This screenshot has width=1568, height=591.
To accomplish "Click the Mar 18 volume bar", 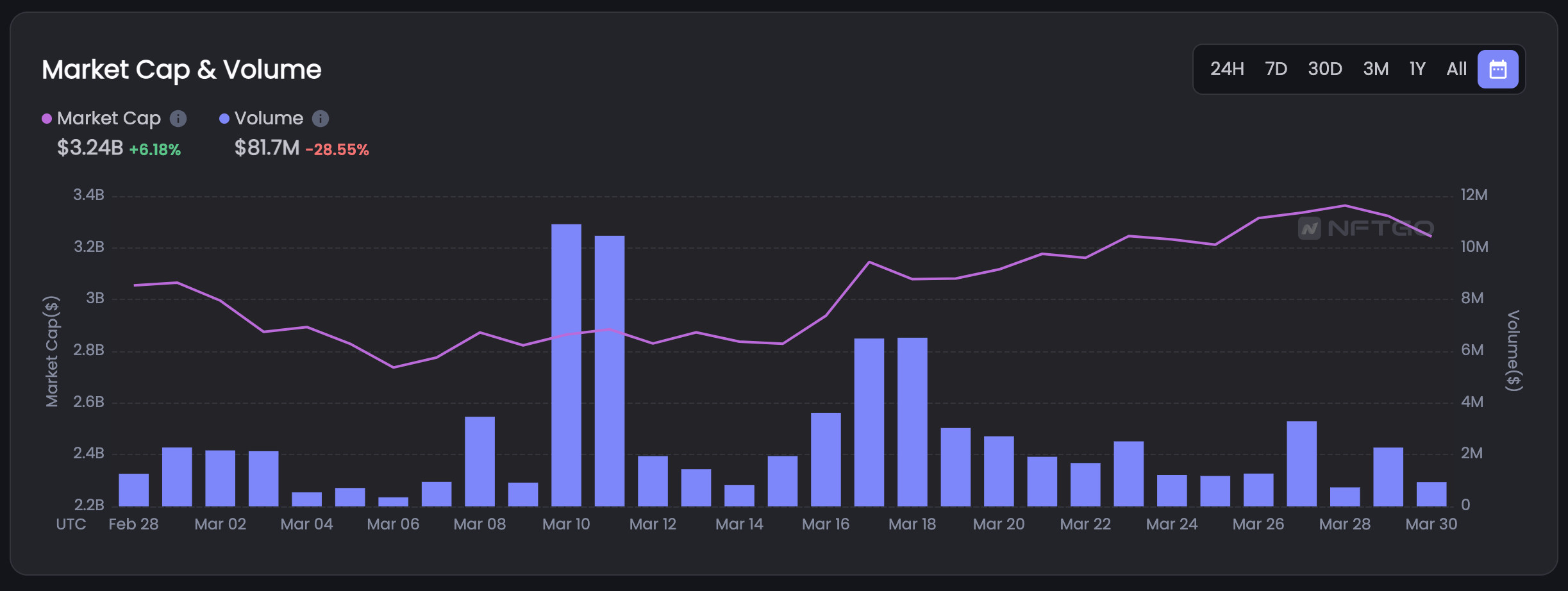I will (x=912, y=422).
